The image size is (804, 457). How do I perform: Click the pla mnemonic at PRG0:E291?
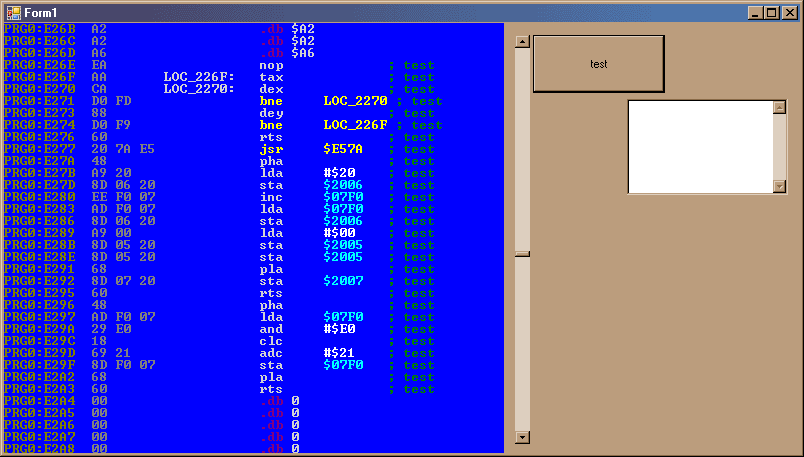pyautogui.click(x=271, y=269)
